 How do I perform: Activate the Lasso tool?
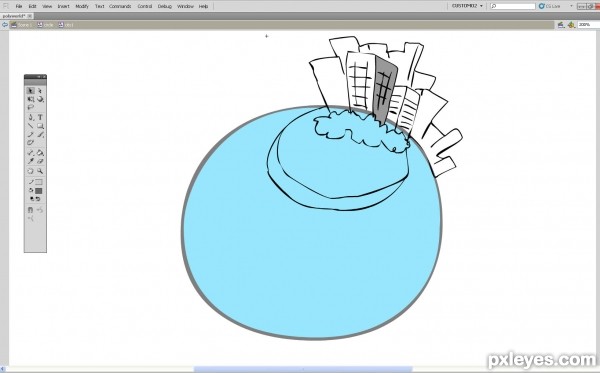(x=31, y=107)
